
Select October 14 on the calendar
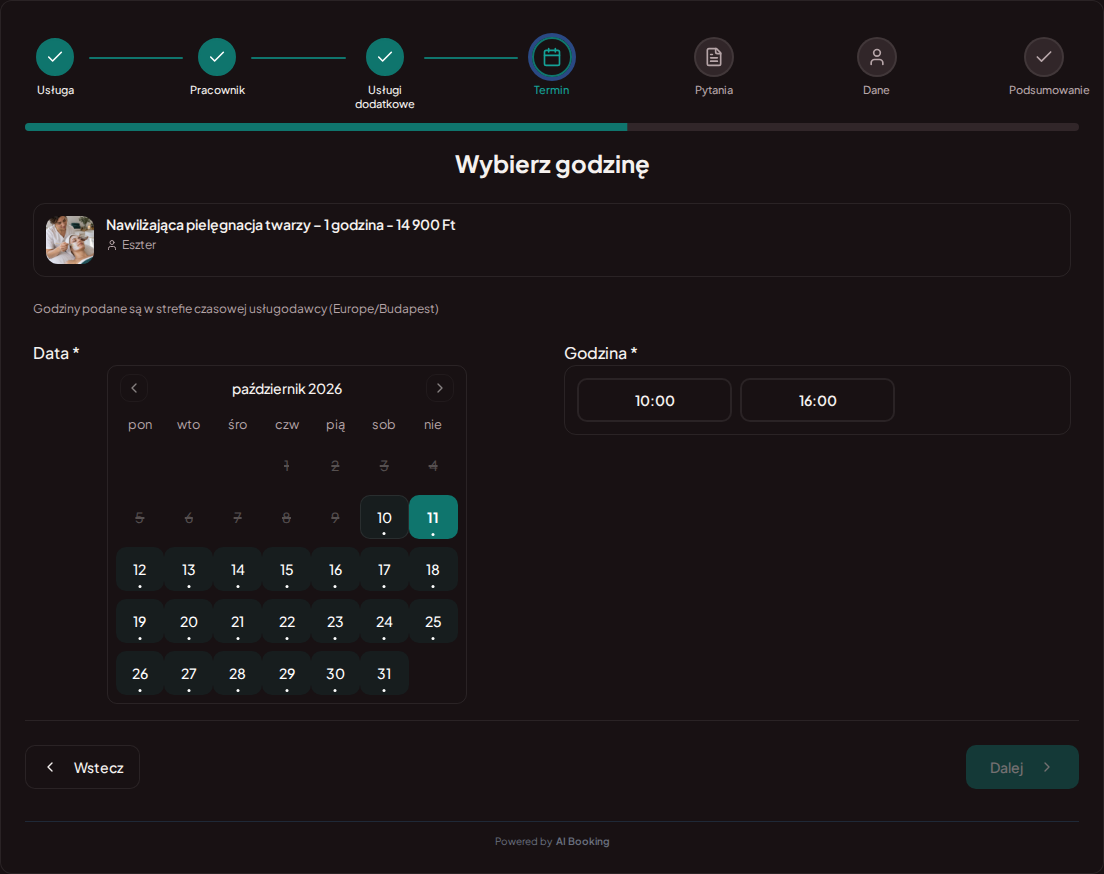(x=237, y=570)
